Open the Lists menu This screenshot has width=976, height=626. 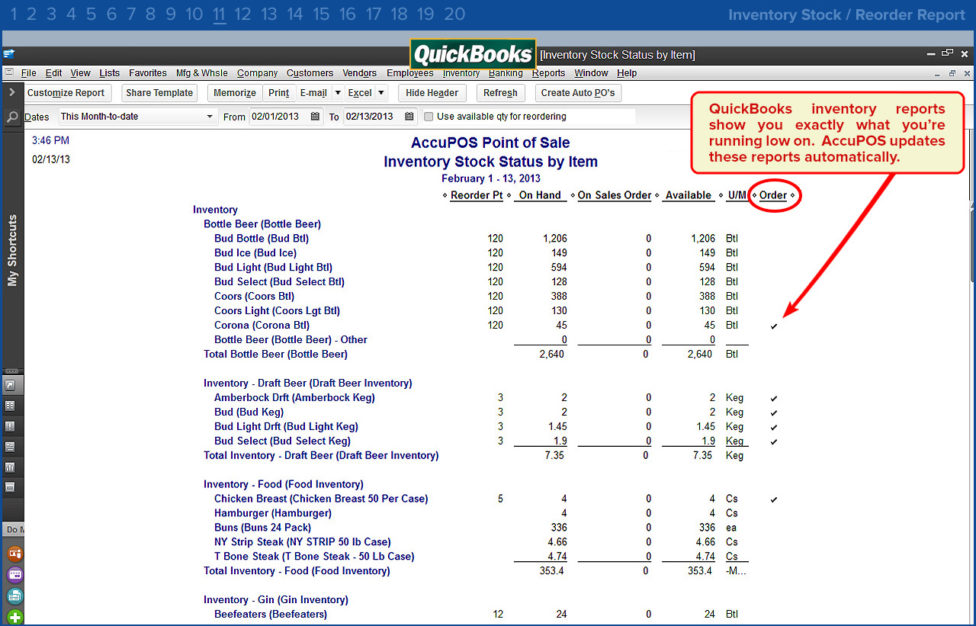pyautogui.click(x=110, y=73)
